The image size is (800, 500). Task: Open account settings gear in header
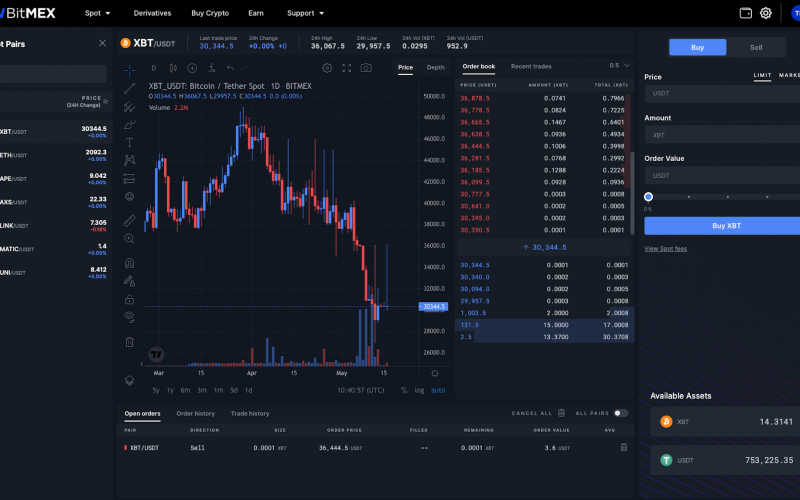click(766, 13)
